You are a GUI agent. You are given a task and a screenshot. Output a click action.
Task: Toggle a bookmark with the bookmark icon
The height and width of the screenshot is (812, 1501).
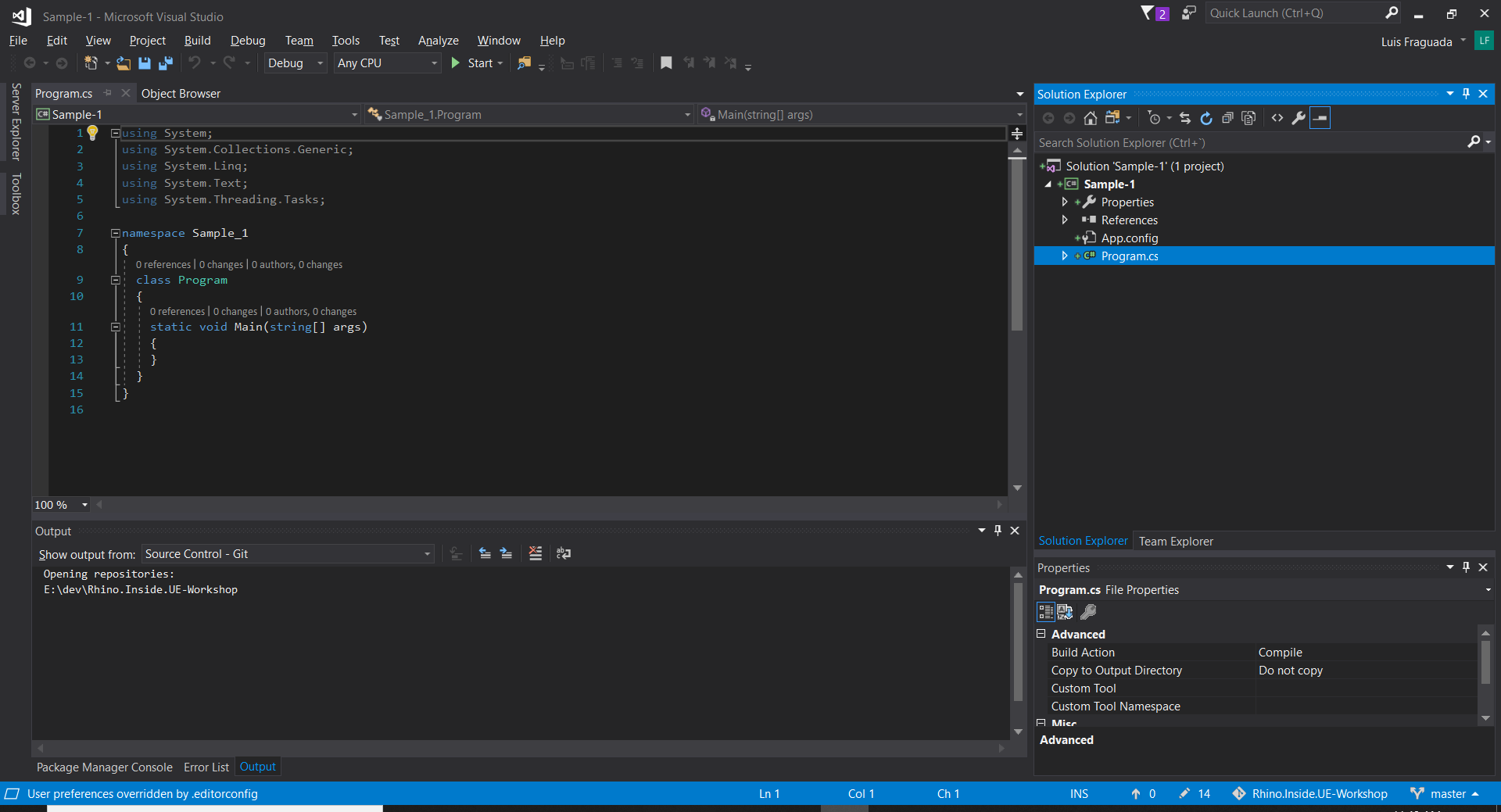click(x=666, y=63)
